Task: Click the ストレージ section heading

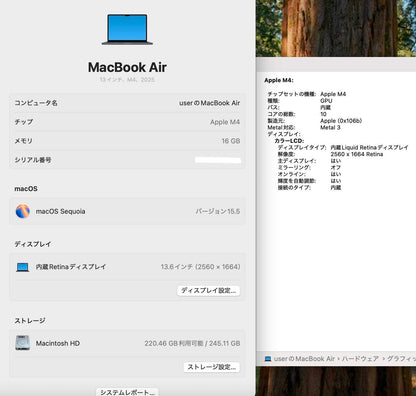Action: [x=30, y=320]
